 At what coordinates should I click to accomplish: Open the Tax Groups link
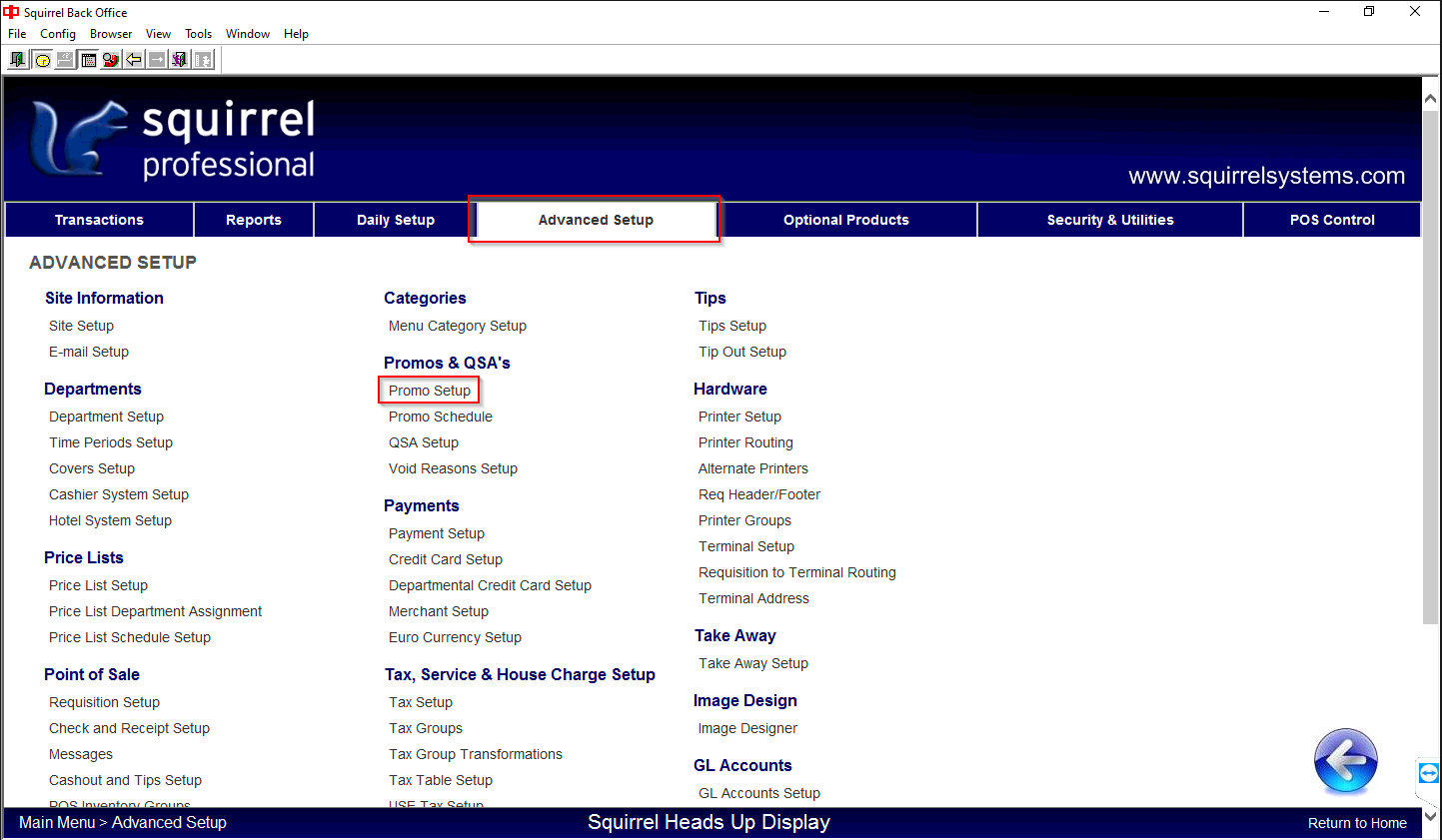pyautogui.click(x=426, y=728)
